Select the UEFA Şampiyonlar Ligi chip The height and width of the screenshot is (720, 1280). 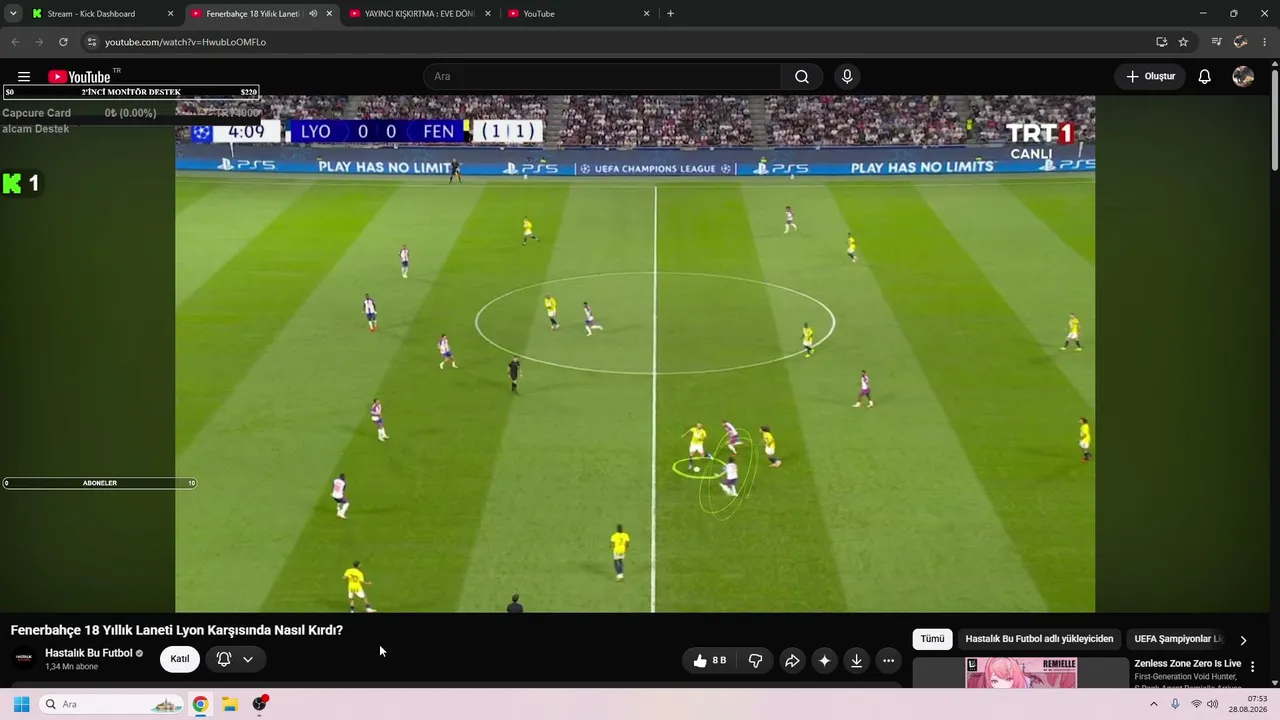coord(1177,639)
